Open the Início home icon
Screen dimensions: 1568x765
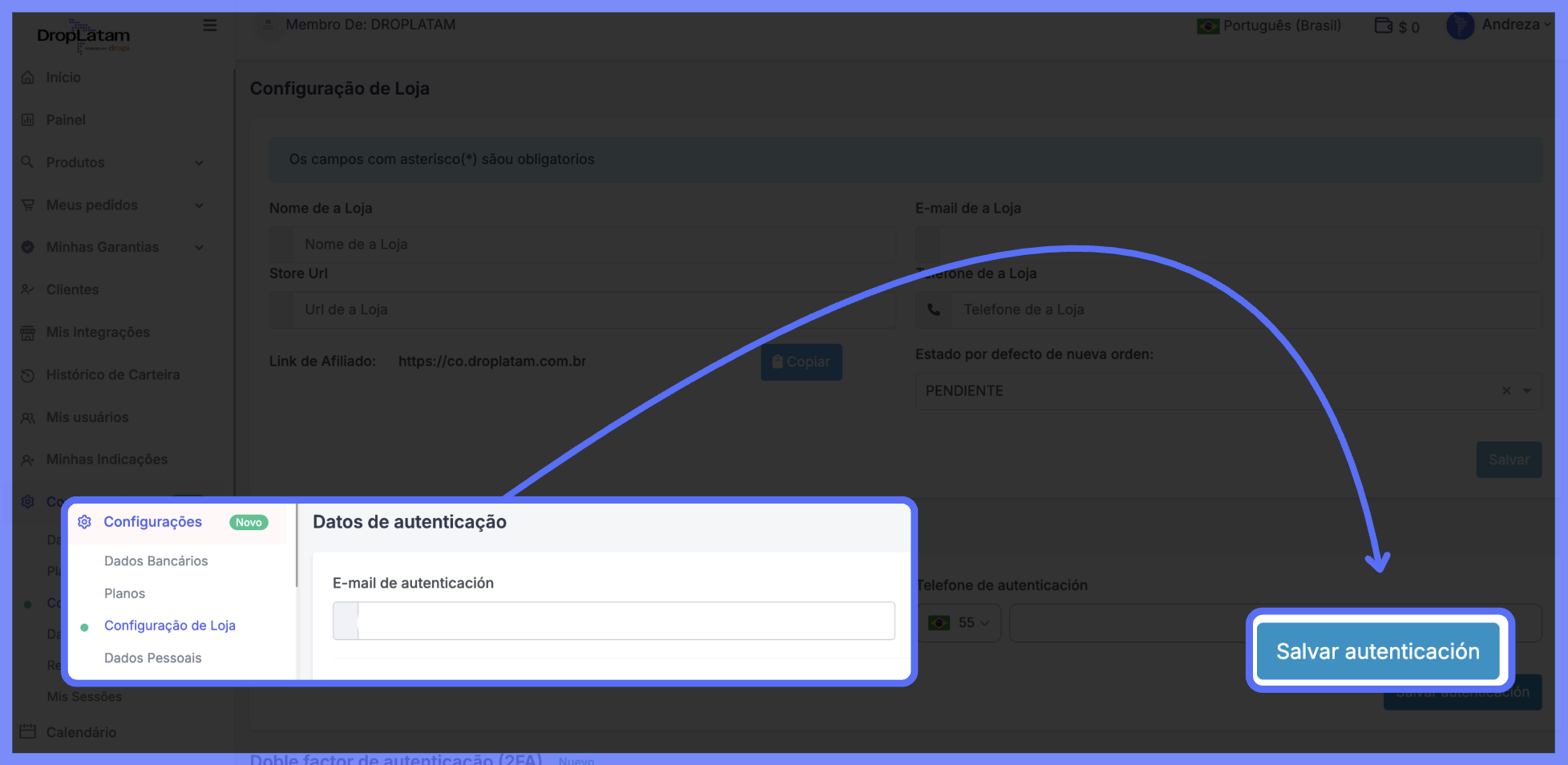click(28, 78)
